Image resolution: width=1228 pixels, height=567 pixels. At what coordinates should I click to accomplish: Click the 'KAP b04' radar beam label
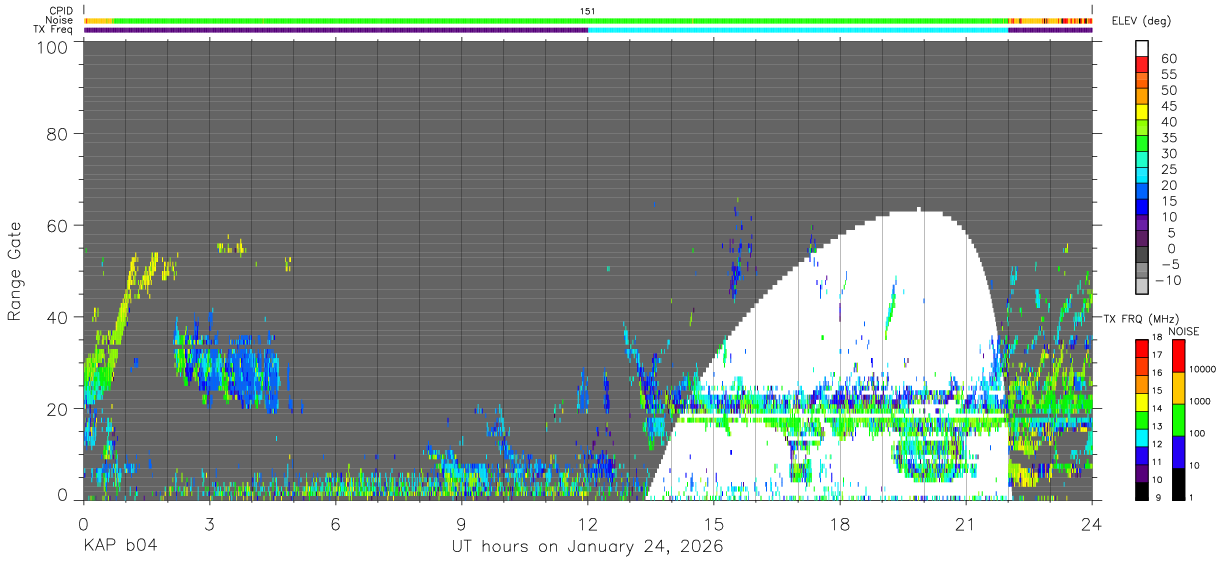(120, 547)
